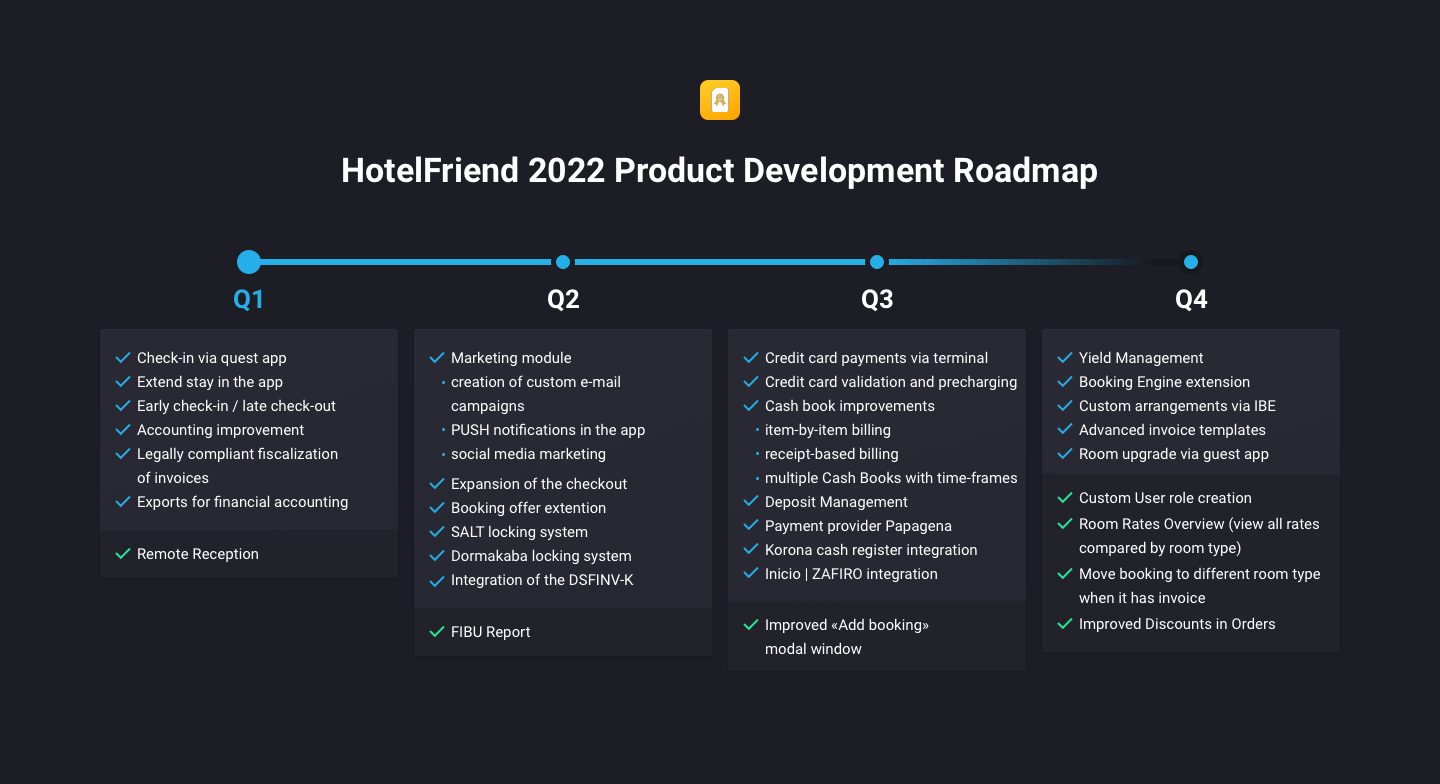Select the Q4 timeline marker dot
This screenshot has height=784, width=1440.
(1191, 262)
